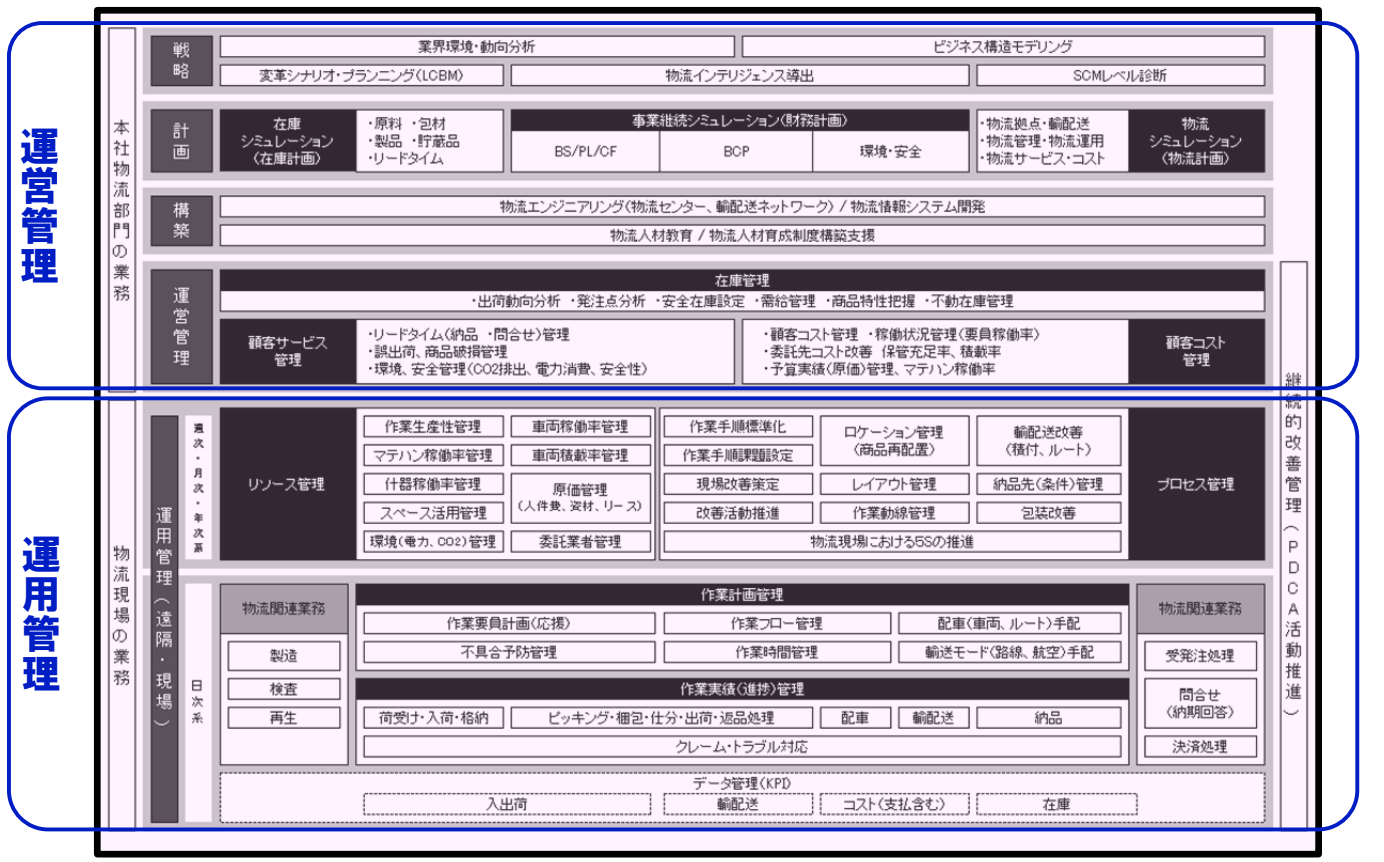Select 物流現場における5Sの推進 bar
This screenshot has height=862, width=1384.
click(x=892, y=542)
